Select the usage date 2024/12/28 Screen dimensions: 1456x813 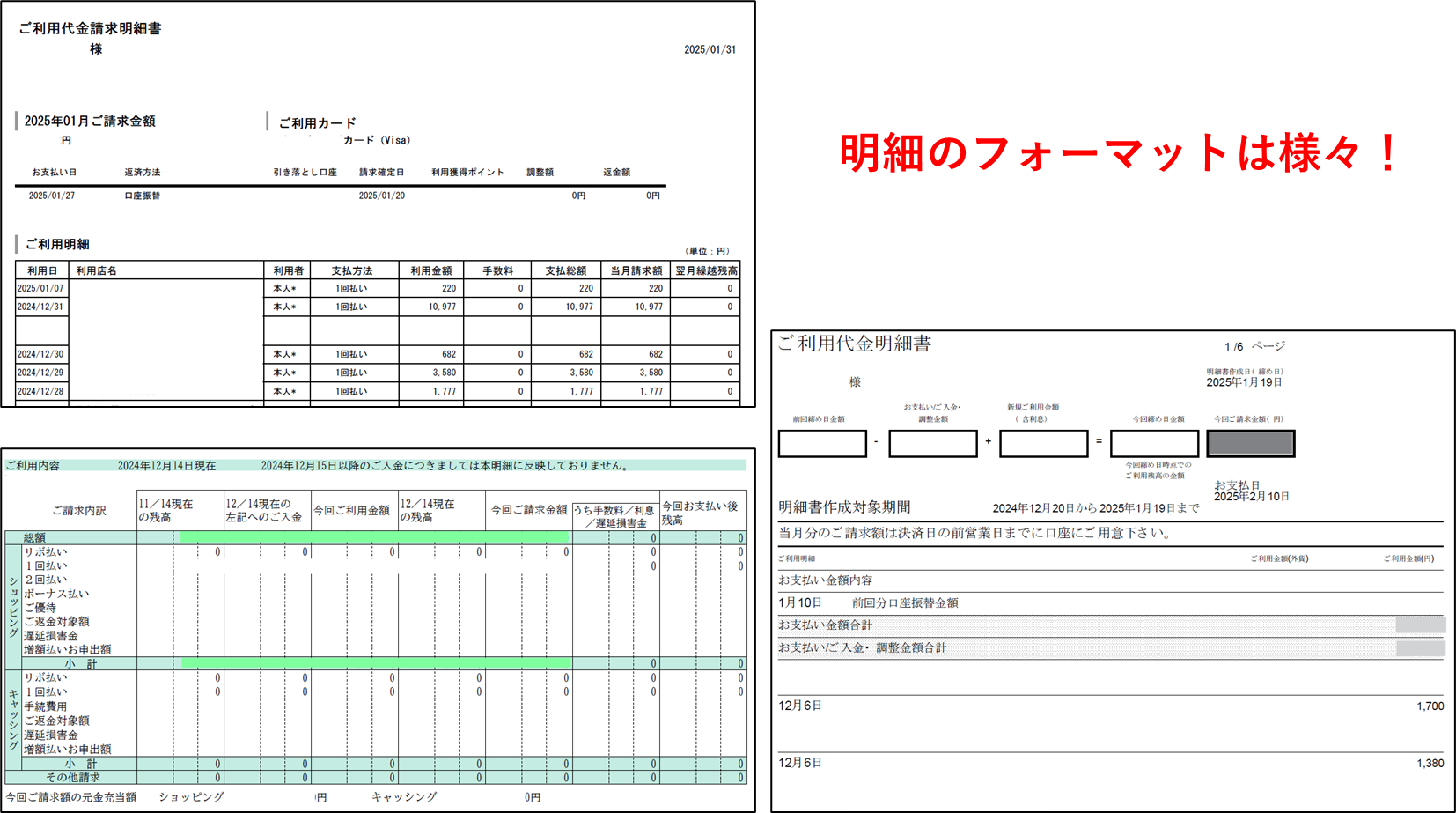coord(40,392)
